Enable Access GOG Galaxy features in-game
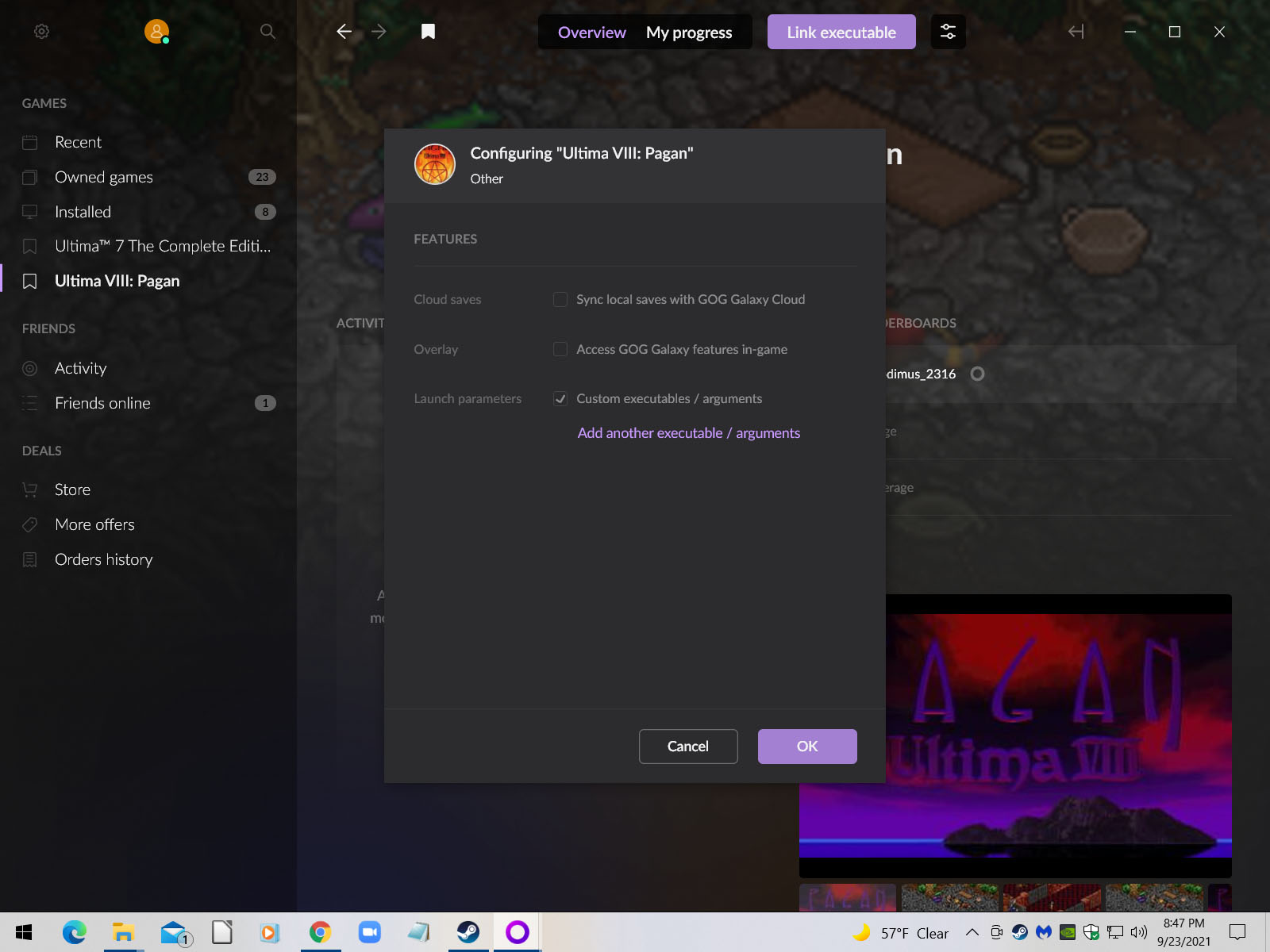The width and height of the screenshot is (1270, 952). pos(560,349)
